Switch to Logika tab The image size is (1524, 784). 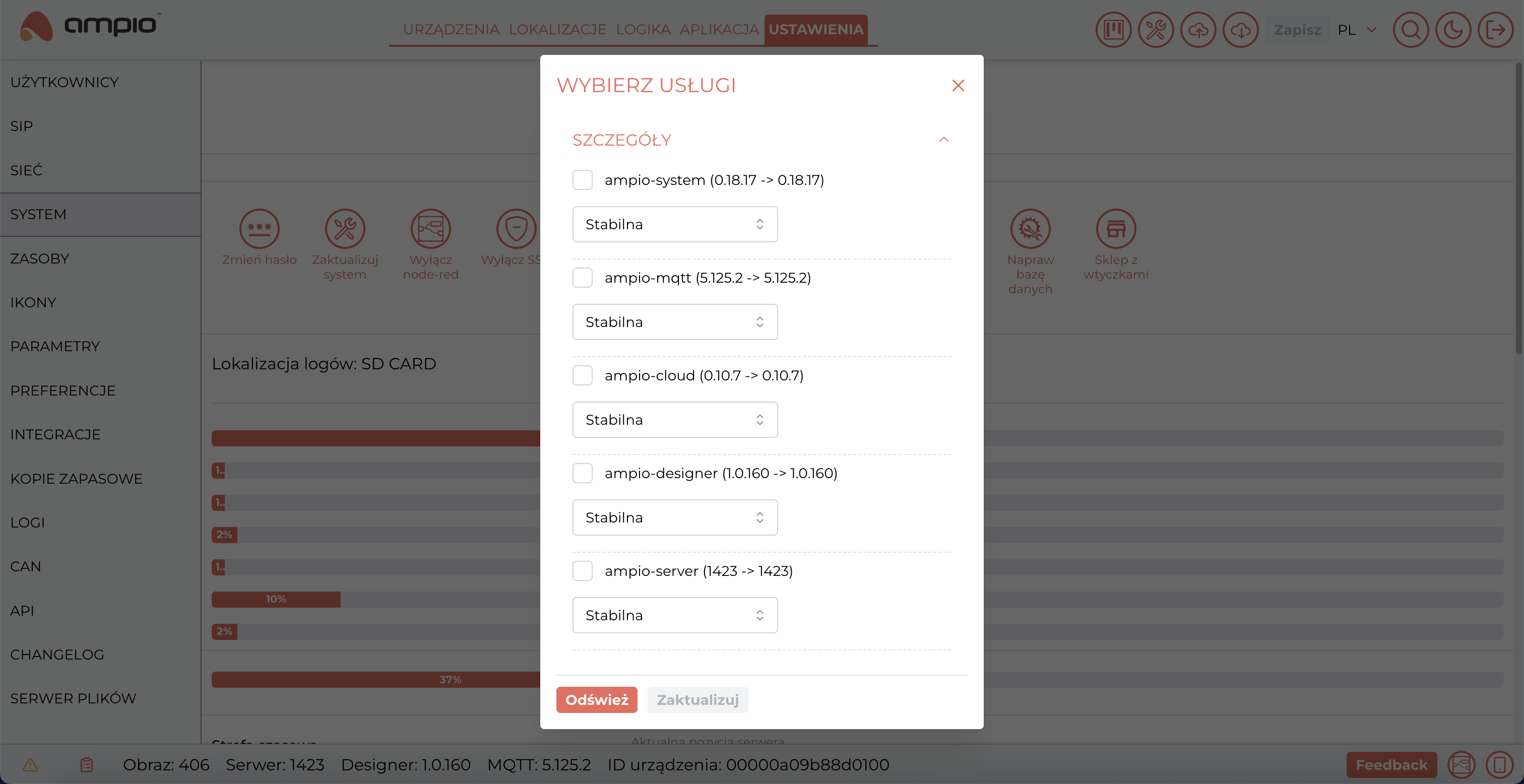tap(643, 29)
